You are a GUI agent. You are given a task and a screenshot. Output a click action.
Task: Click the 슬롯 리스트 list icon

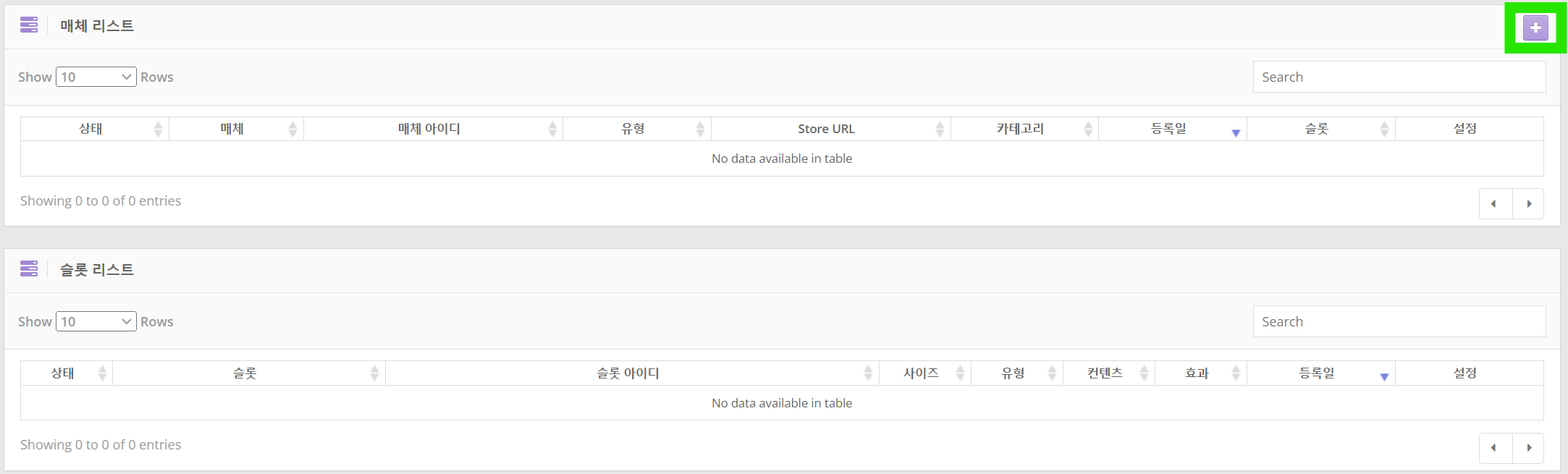point(29,269)
